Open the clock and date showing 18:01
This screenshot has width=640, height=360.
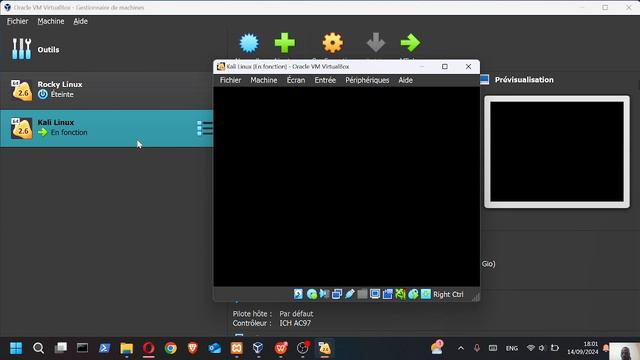click(x=582, y=348)
